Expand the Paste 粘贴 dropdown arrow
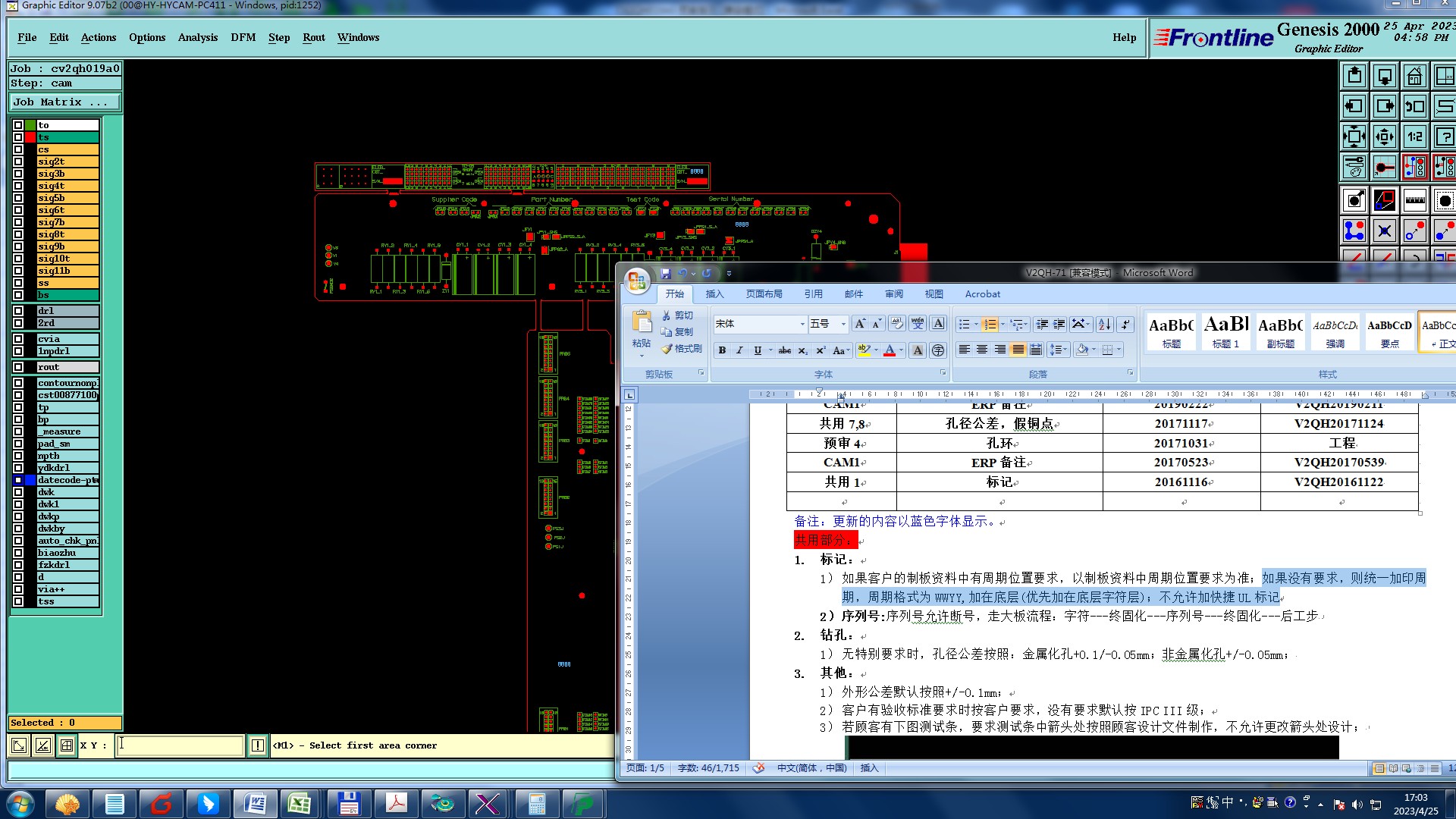Image resolution: width=1456 pixels, height=819 pixels. [x=642, y=355]
